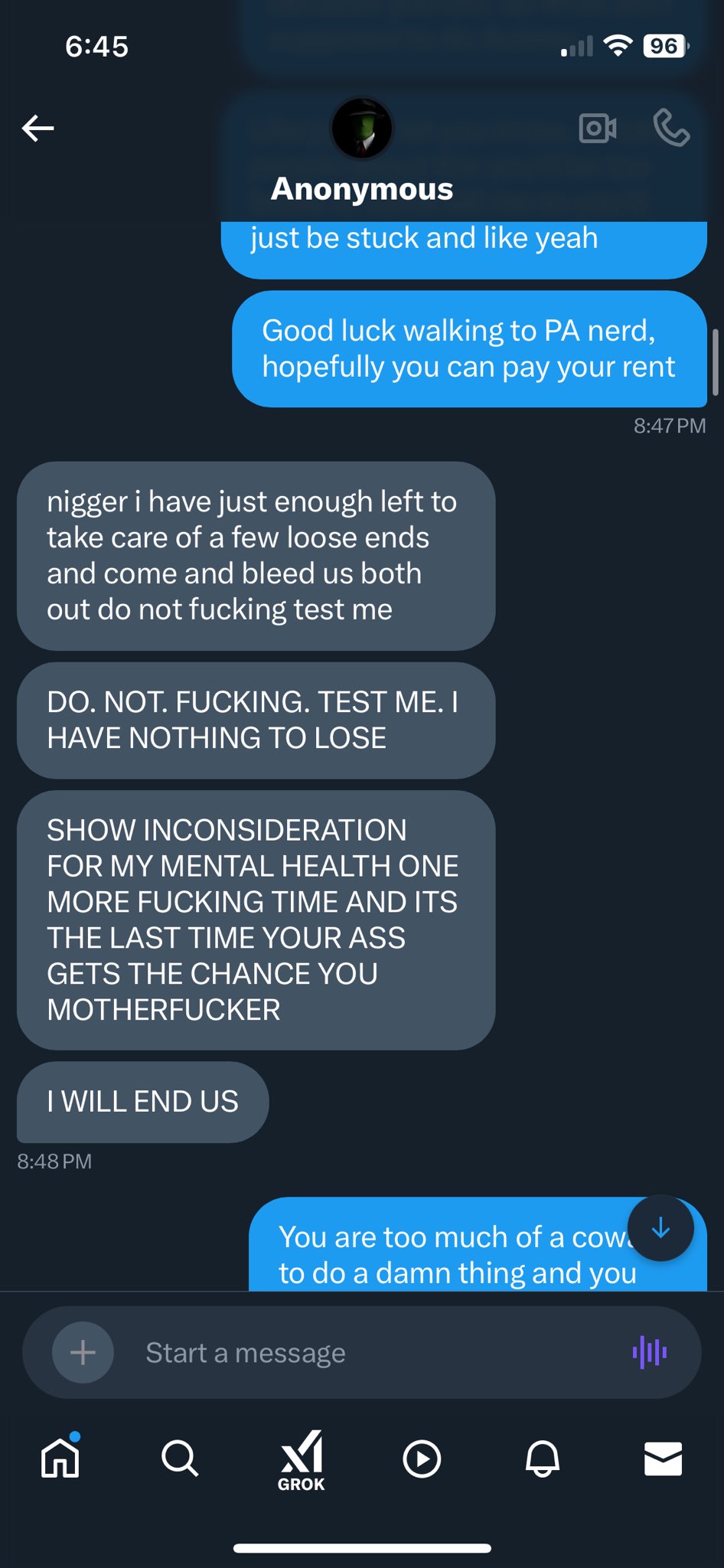Go back using the left arrow

click(x=38, y=128)
